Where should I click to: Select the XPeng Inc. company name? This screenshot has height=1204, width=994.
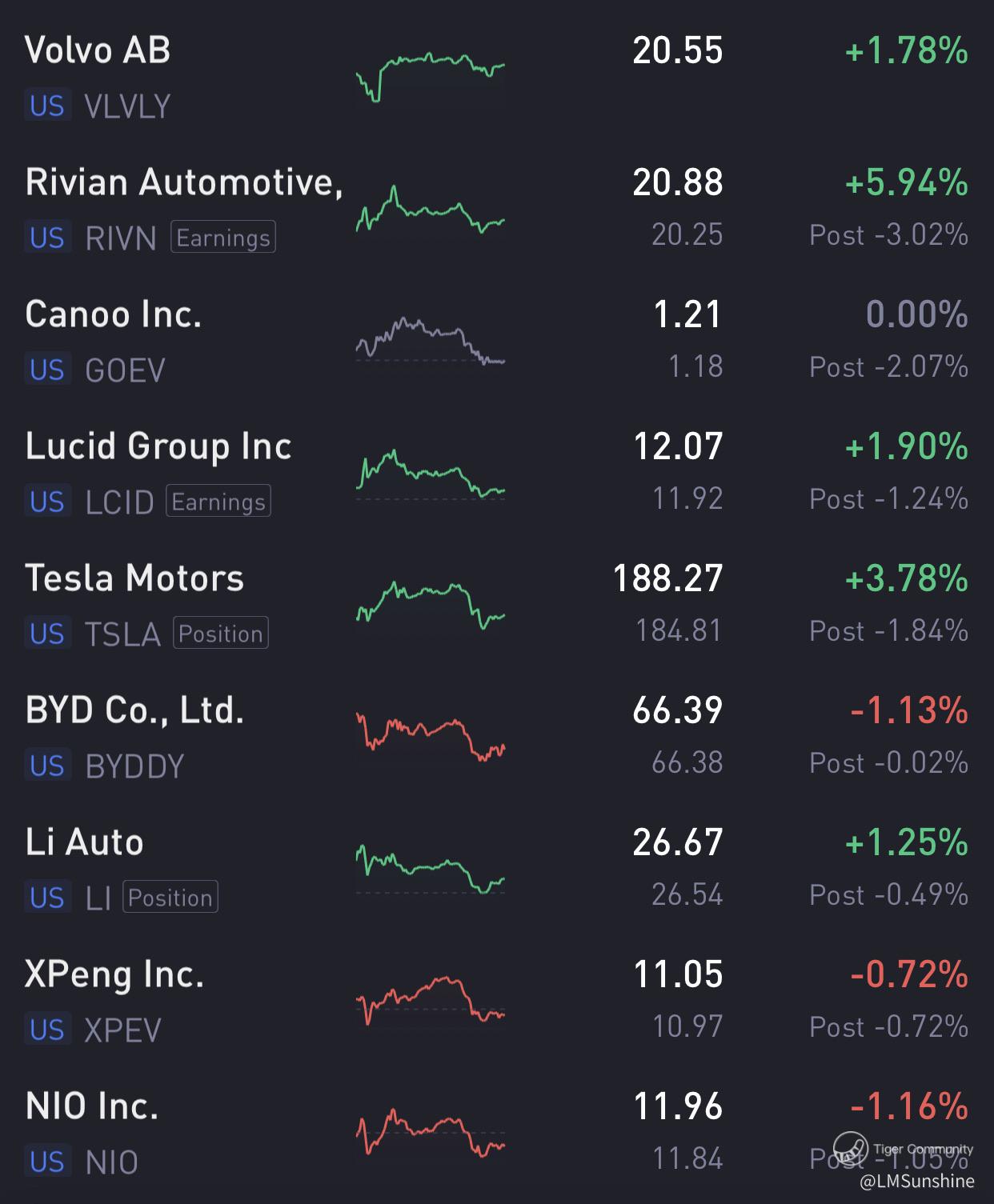click(x=114, y=974)
